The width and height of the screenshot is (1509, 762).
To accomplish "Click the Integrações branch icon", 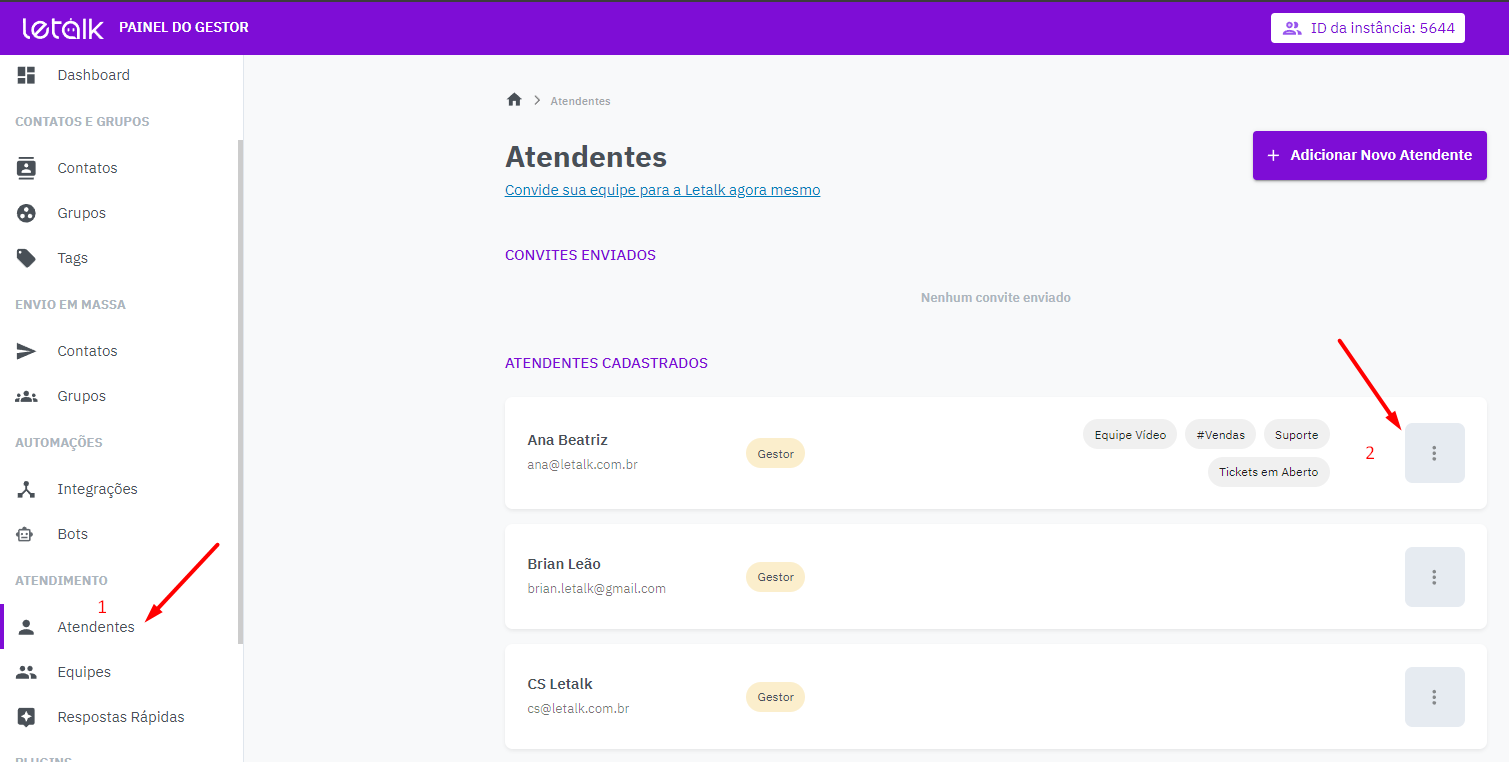I will (26, 489).
